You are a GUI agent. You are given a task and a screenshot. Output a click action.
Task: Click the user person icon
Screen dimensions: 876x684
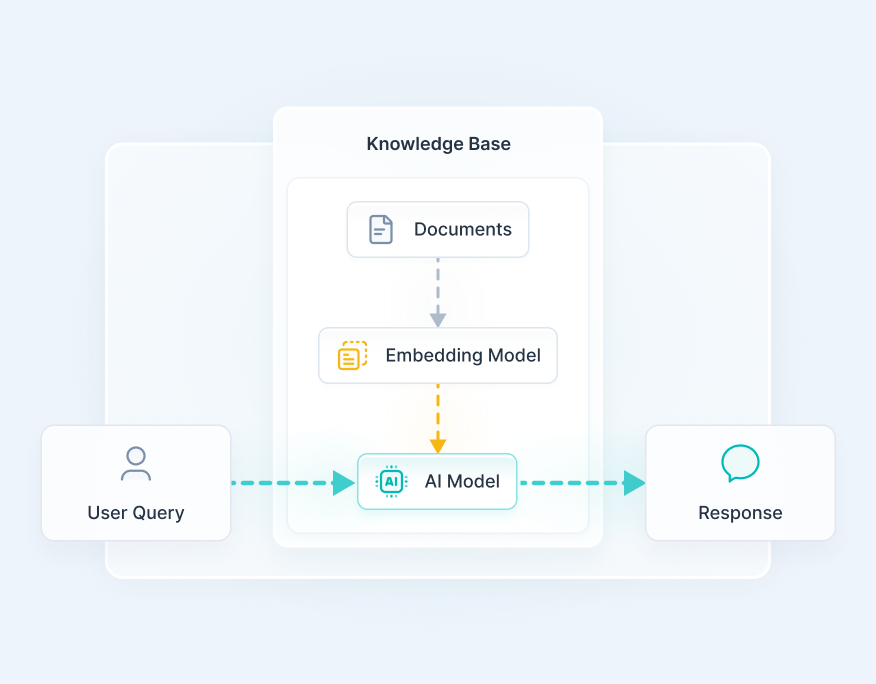[136, 463]
